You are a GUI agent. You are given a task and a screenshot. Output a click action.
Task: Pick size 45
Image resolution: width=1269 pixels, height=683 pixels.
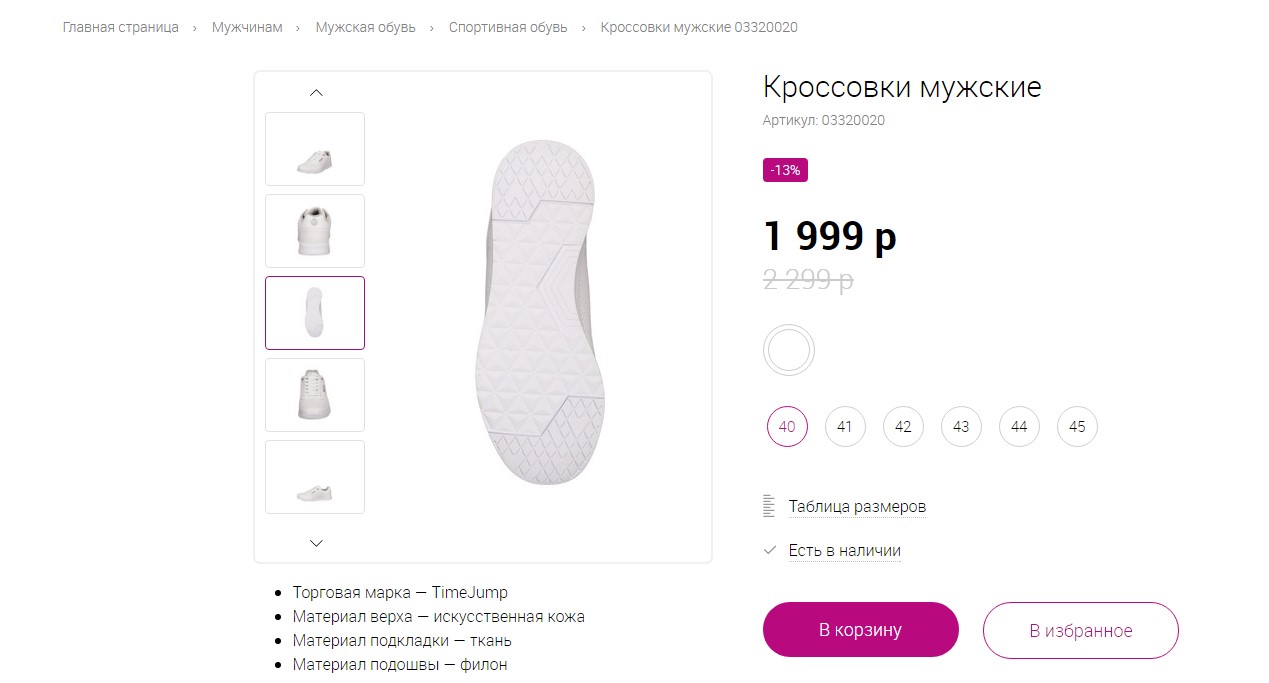1077,427
